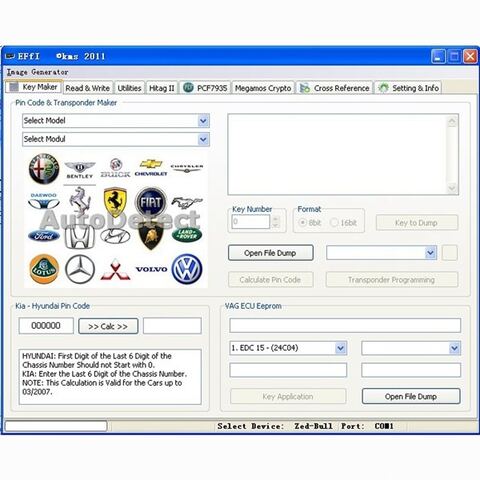The image size is (480, 480).
Task: Expand the Select Model dropdown
Action: pyautogui.click(x=203, y=121)
